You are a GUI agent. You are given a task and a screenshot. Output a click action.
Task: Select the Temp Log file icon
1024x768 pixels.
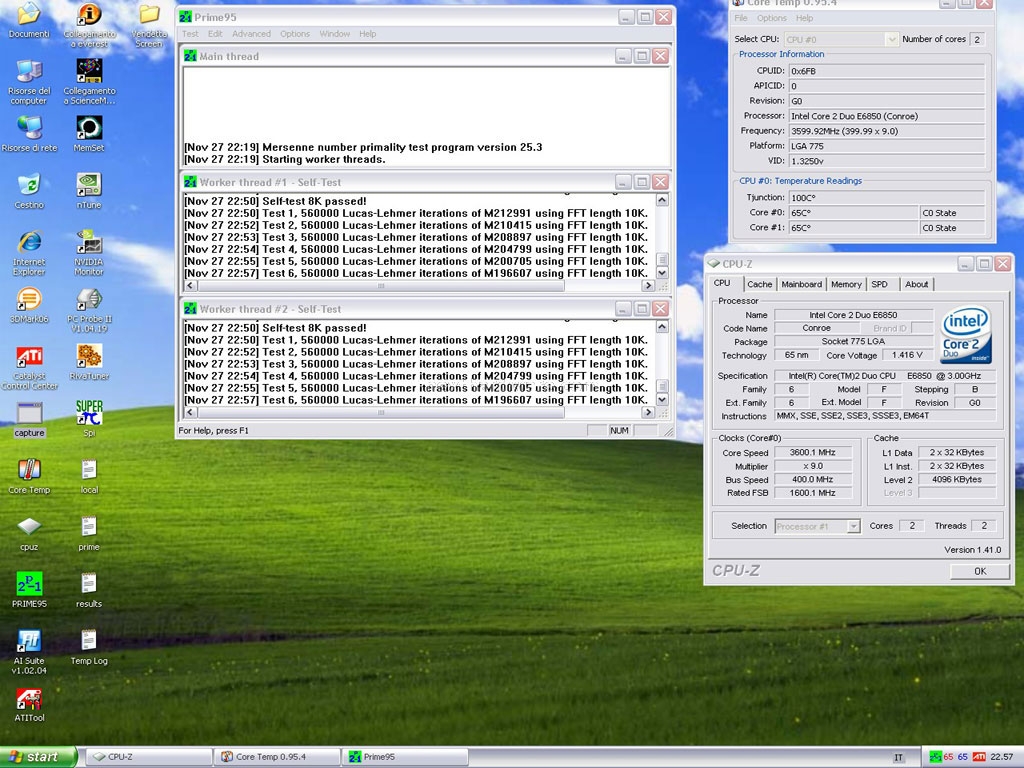coord(89,647)
